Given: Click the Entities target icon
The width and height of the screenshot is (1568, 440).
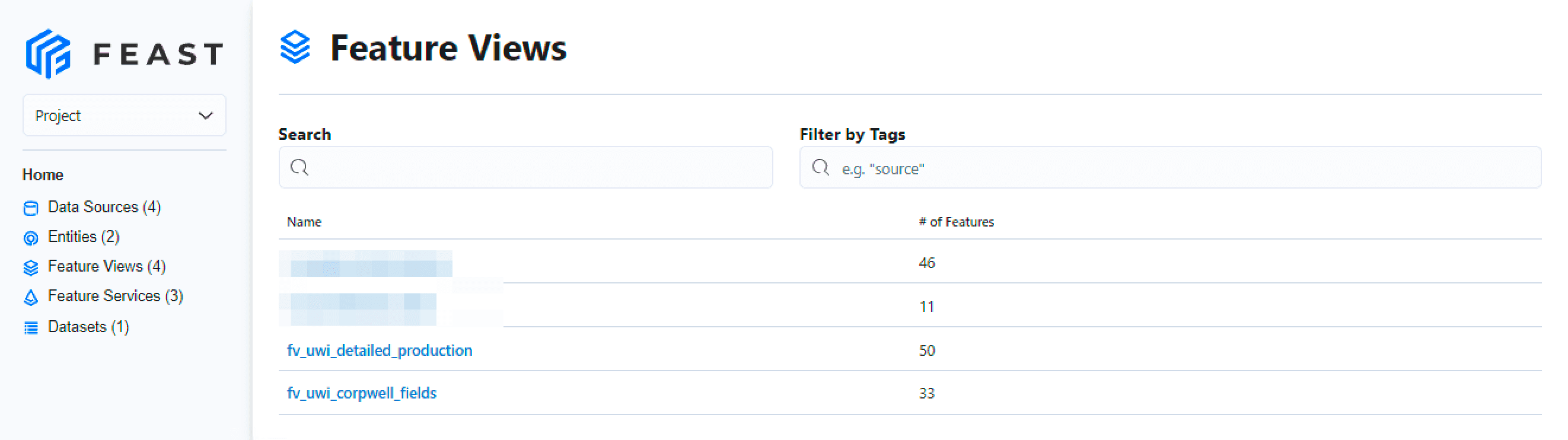Looking at the screenshot, I should pos(30,238).
